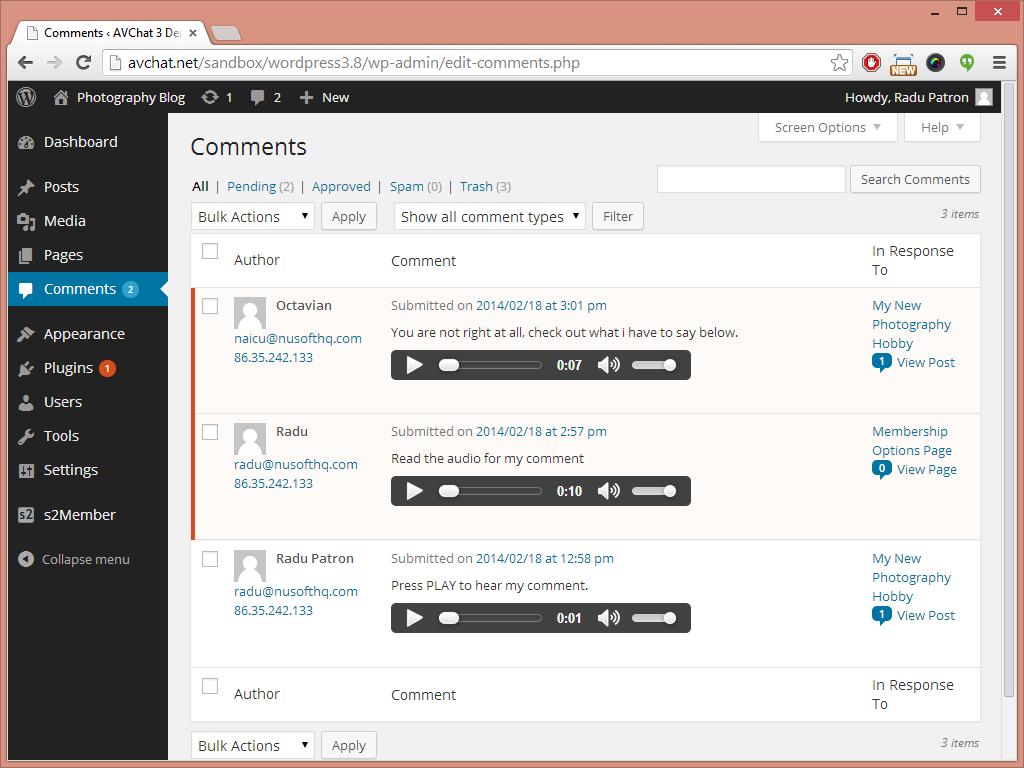
Task: Check the checkbox for Radu Patron's comment
Action: pos(210,559)
